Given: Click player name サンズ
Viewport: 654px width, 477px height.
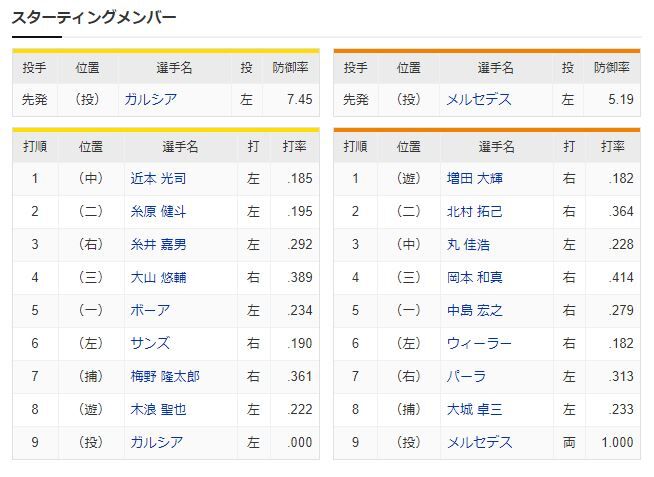Looking at the screenshot, I should (x=150, y=344).
